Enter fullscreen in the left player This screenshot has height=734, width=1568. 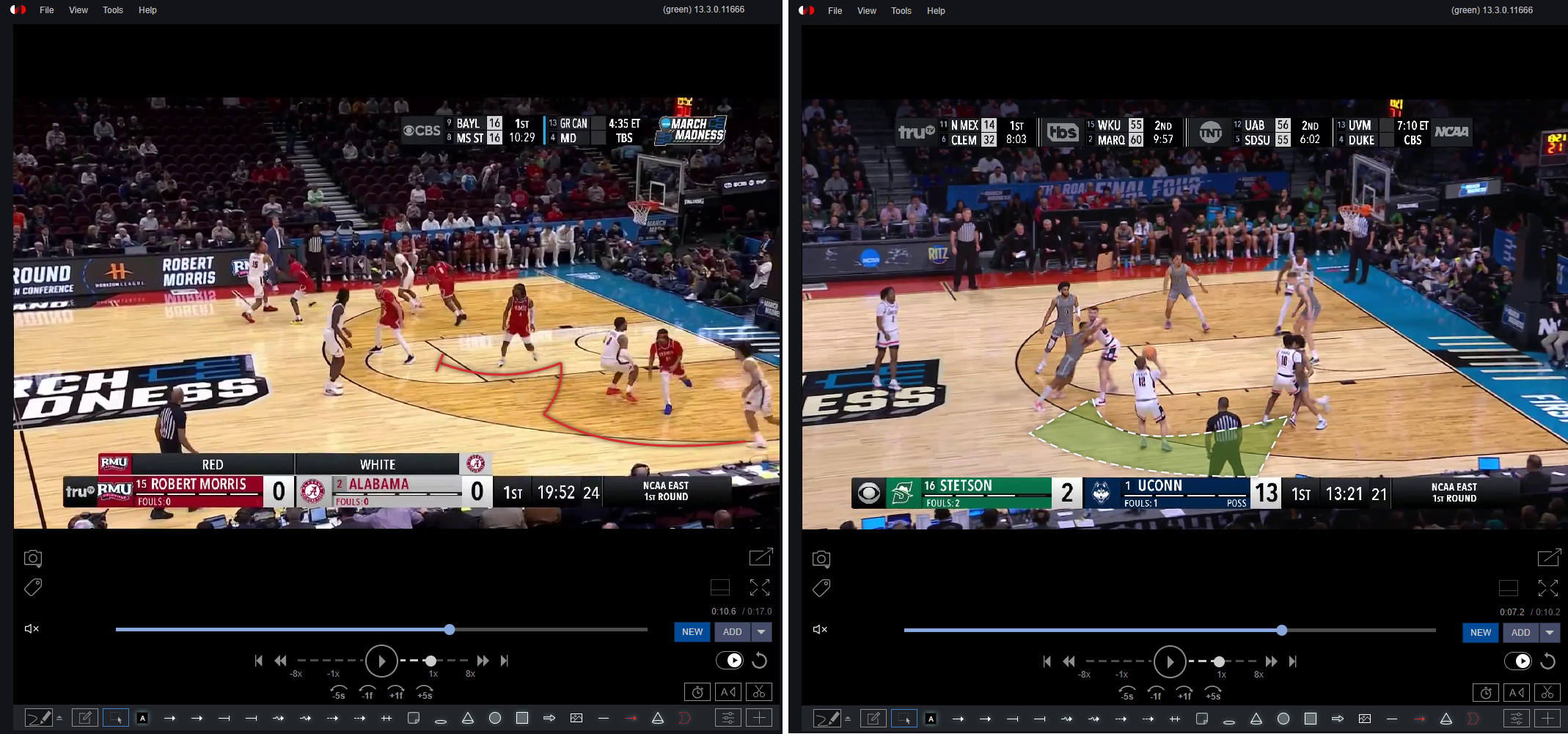(760, 587)
